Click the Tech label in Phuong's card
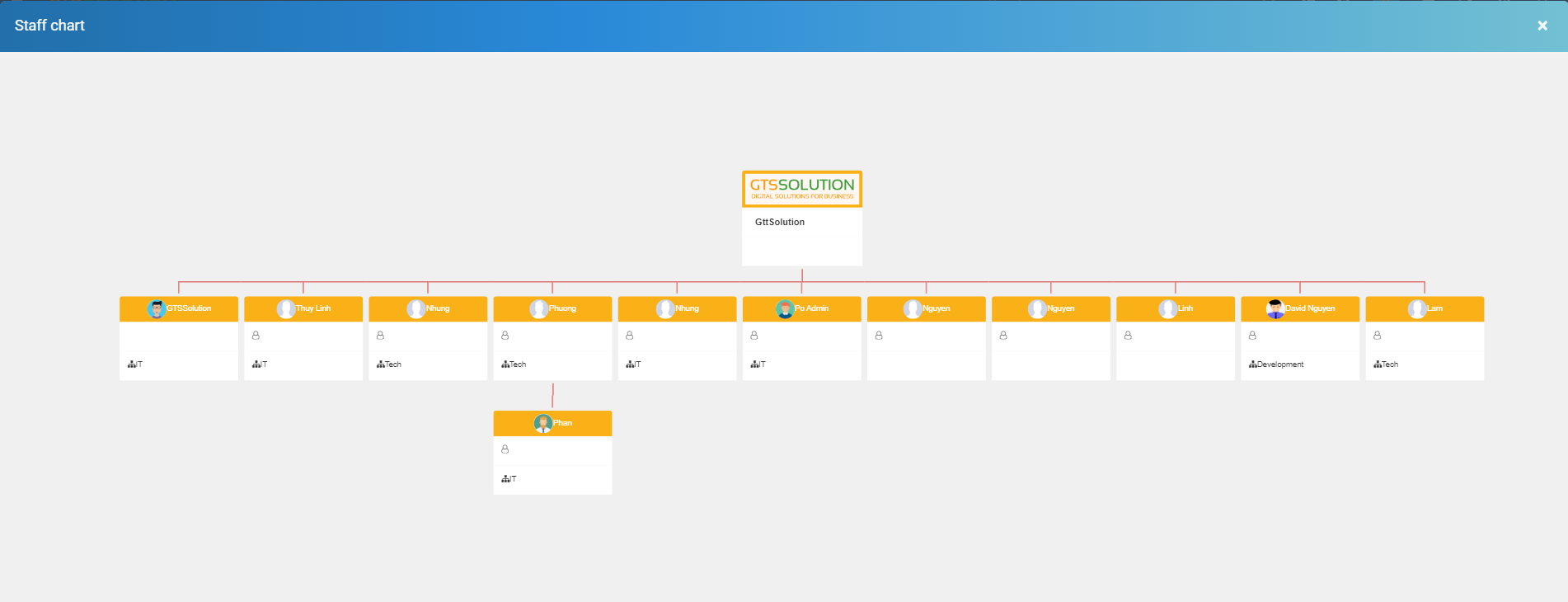 pos(518,364)
